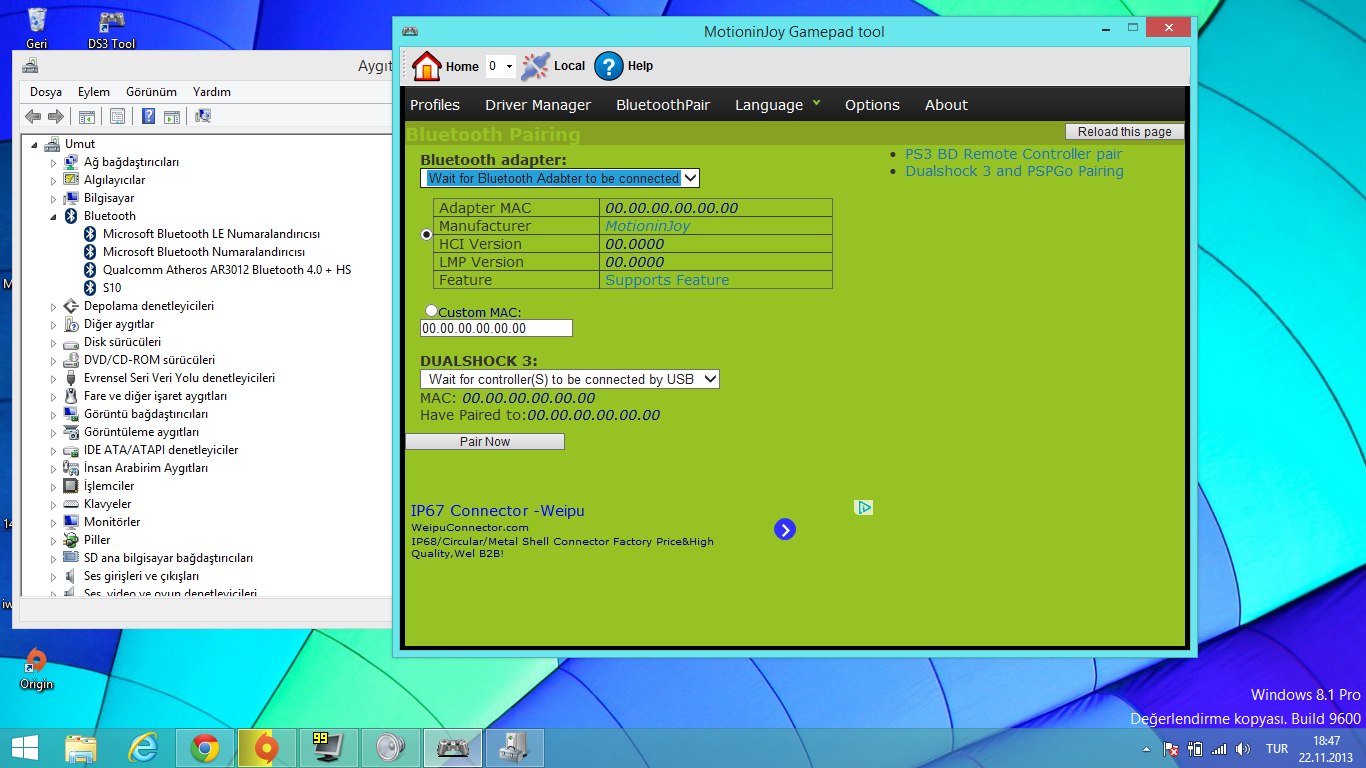Click the AdChoices icon on the advertisement
The image size is (1366, 768).
(864, 508)
